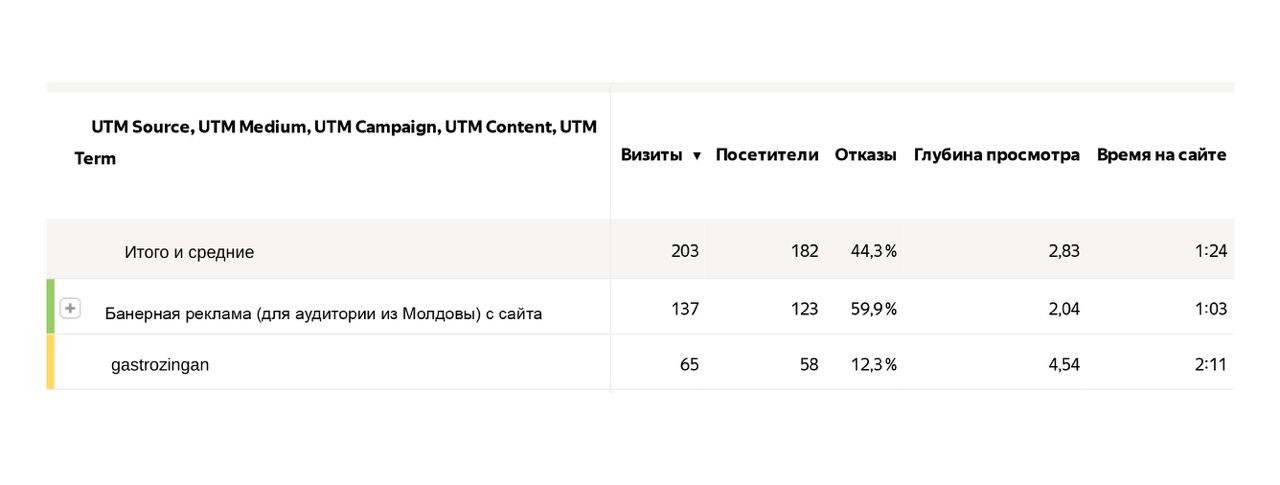Select the Итого и средние row
Screen dimensions: 1280x485
point(189,252)
